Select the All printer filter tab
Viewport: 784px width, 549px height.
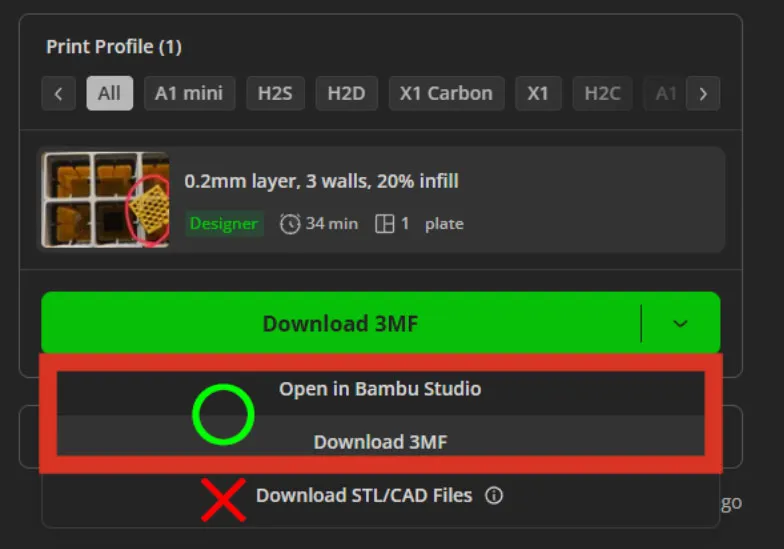tap(110, 94)
